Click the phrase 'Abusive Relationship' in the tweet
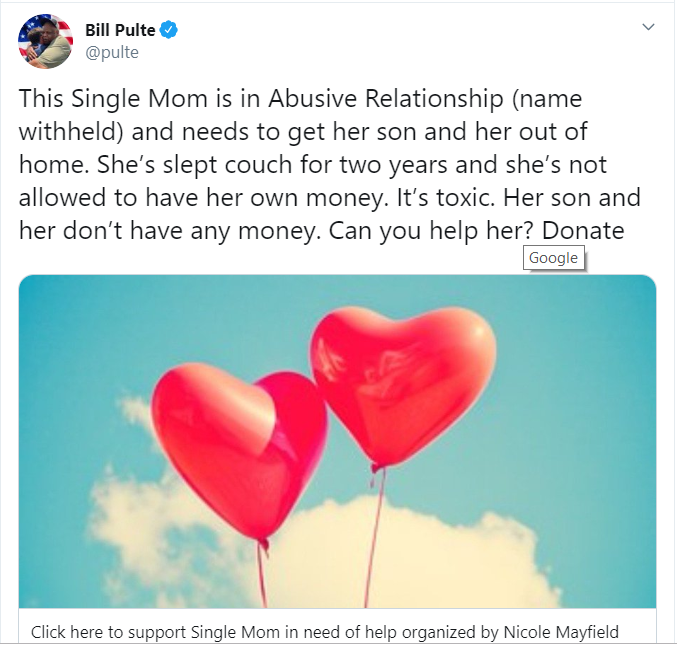 386,98
